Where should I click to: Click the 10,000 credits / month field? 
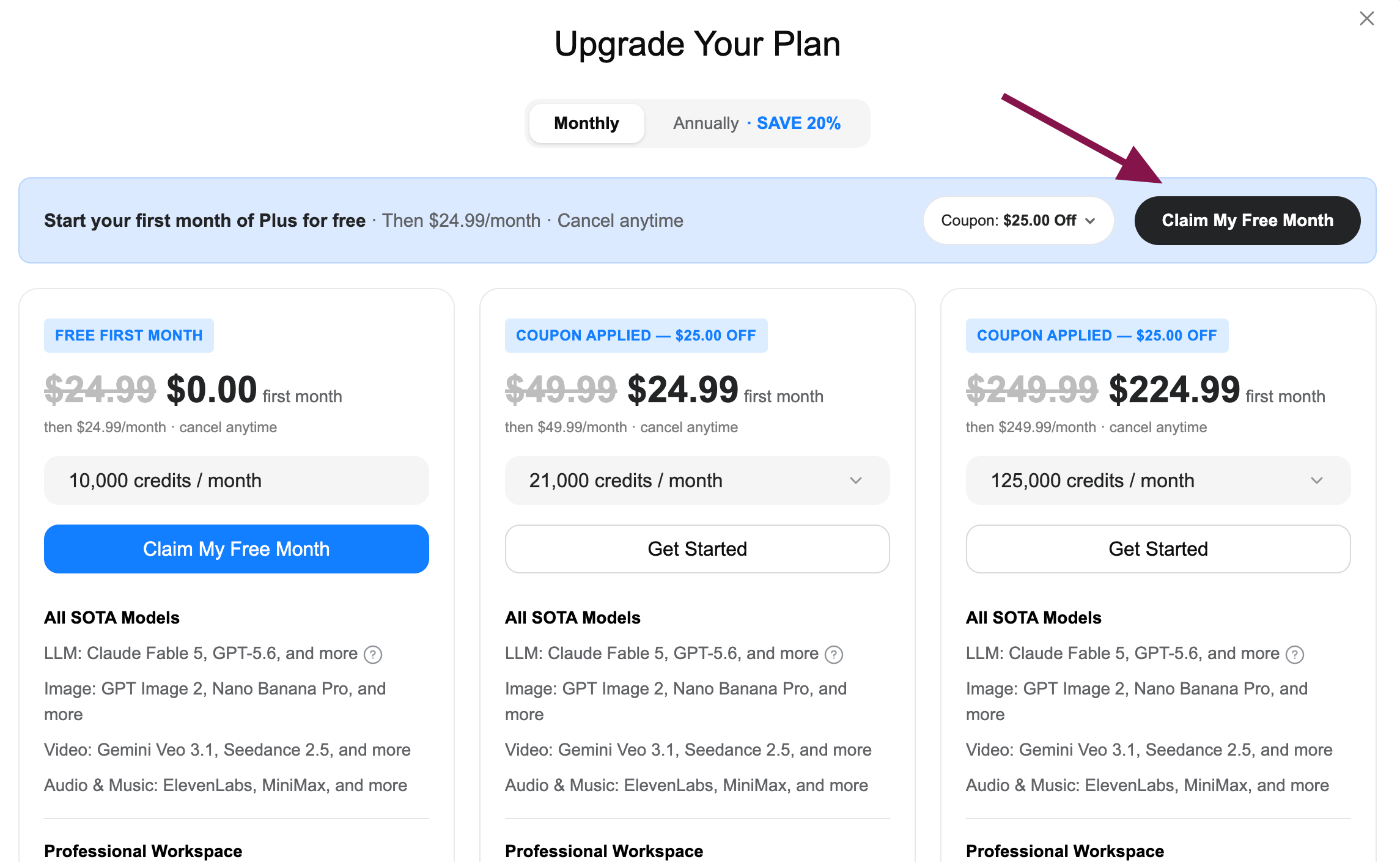click(236, 481)
